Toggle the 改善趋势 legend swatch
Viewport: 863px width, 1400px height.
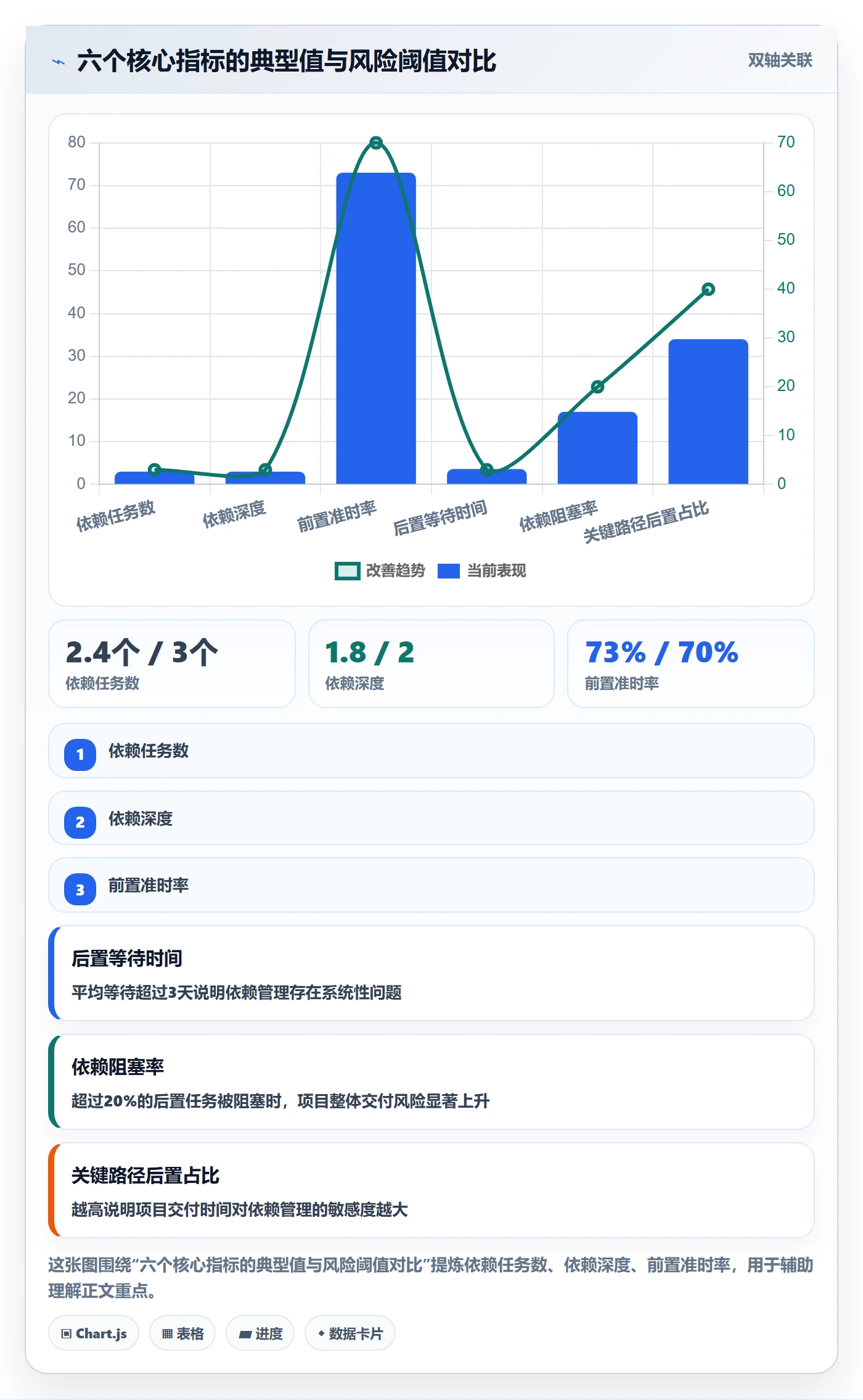(347, 571)
